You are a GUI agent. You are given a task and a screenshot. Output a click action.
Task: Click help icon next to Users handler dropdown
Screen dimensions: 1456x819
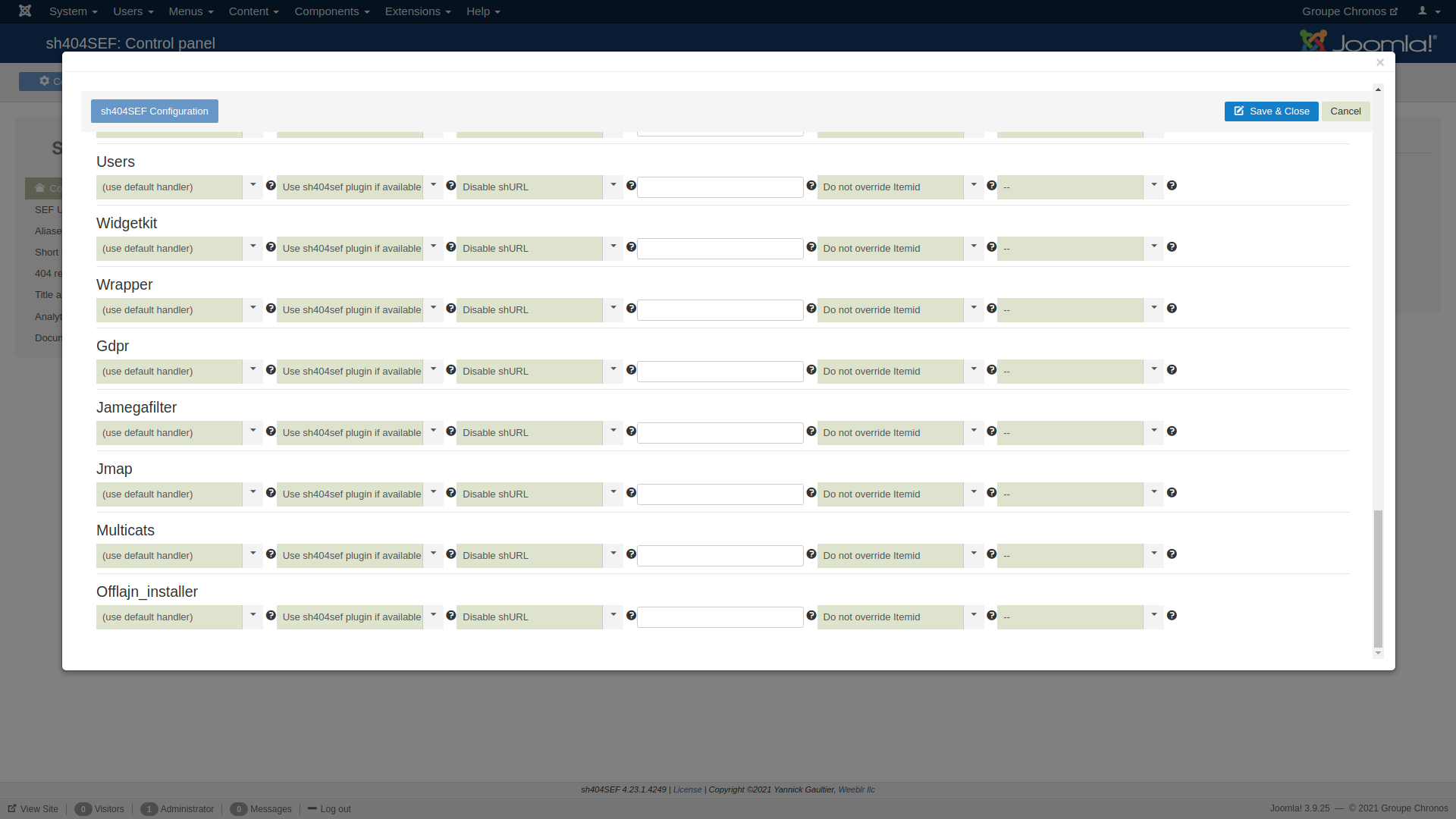tap(271, 186)
